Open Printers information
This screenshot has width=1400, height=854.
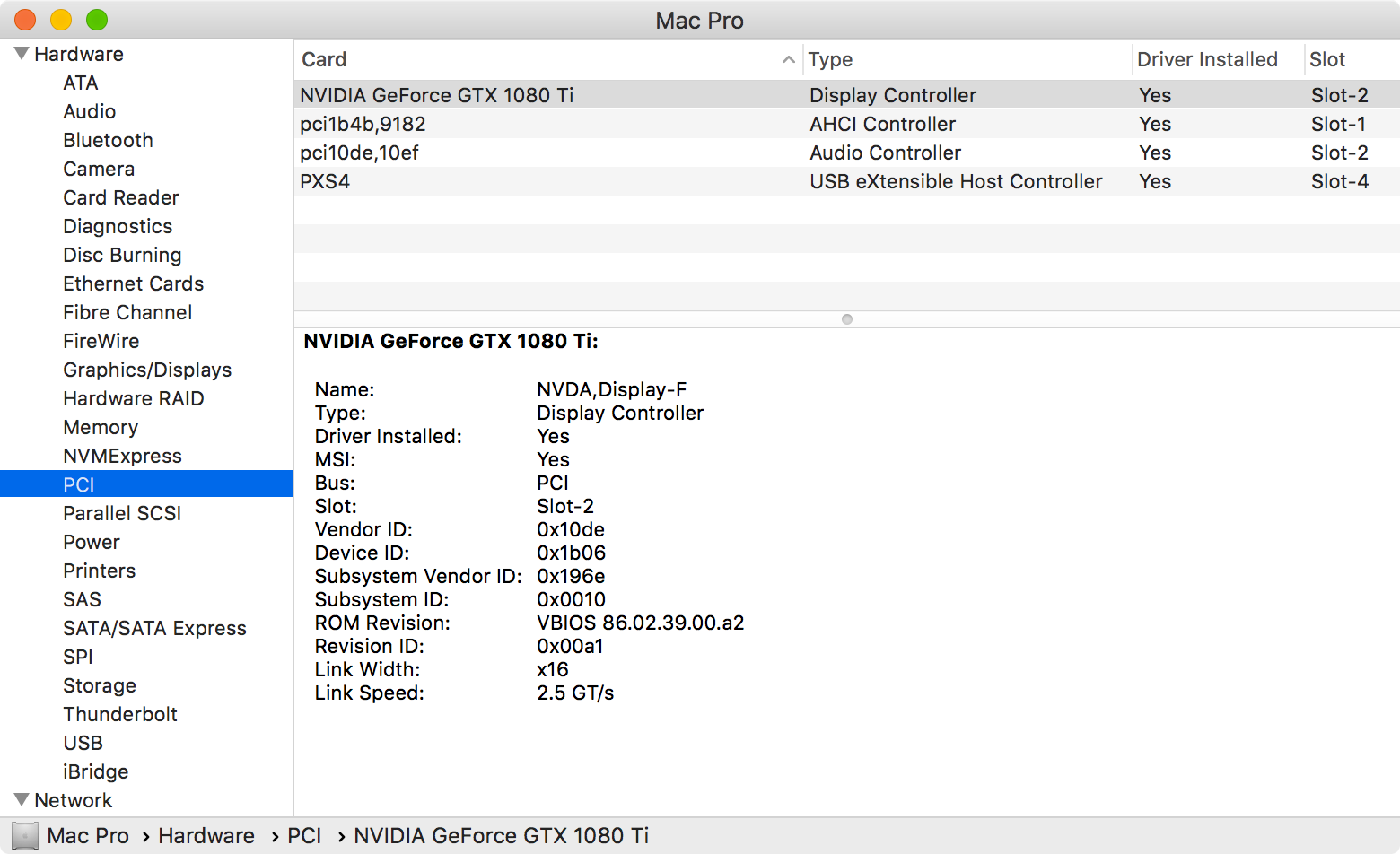(100, 571)
